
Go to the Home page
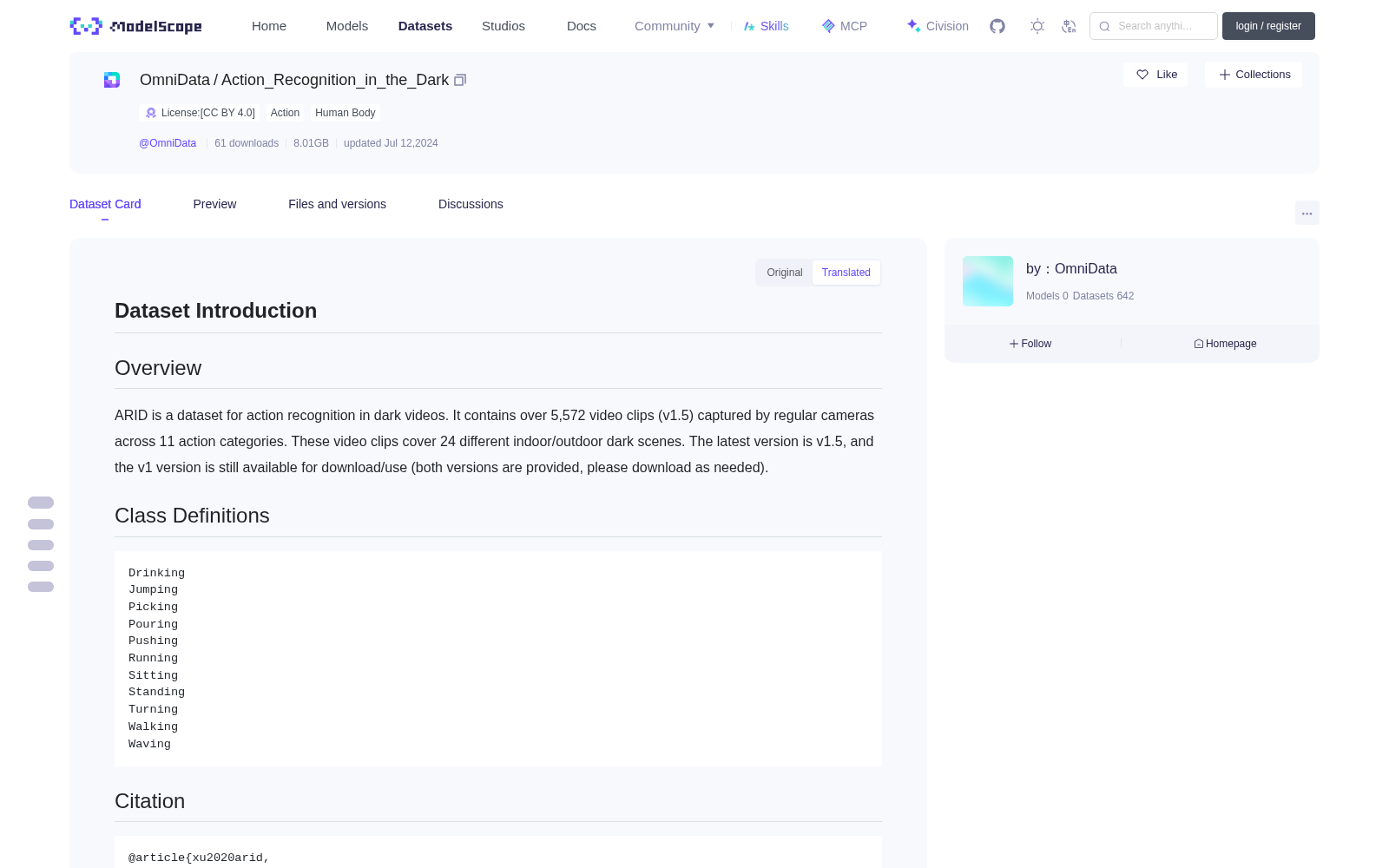[x=269, y=26]
